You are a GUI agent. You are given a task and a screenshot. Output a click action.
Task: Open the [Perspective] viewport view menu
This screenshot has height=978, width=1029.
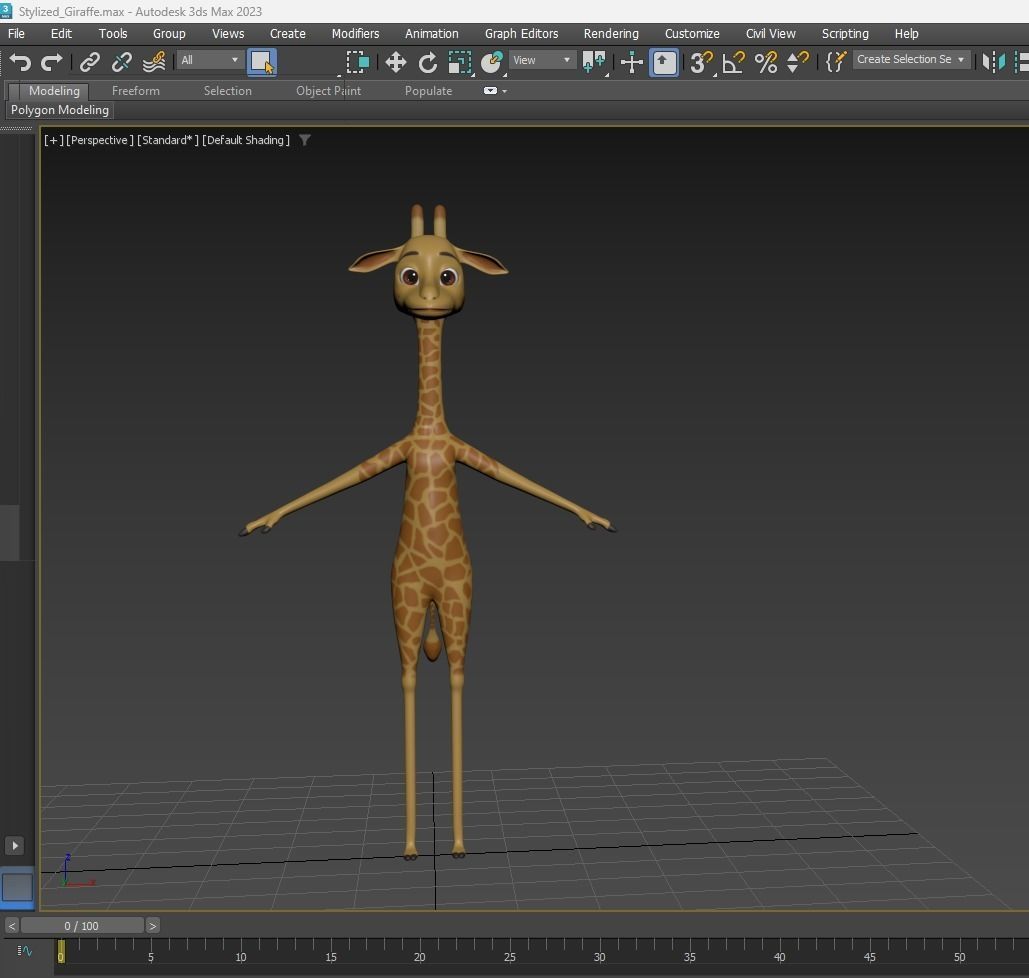(100, 140)
